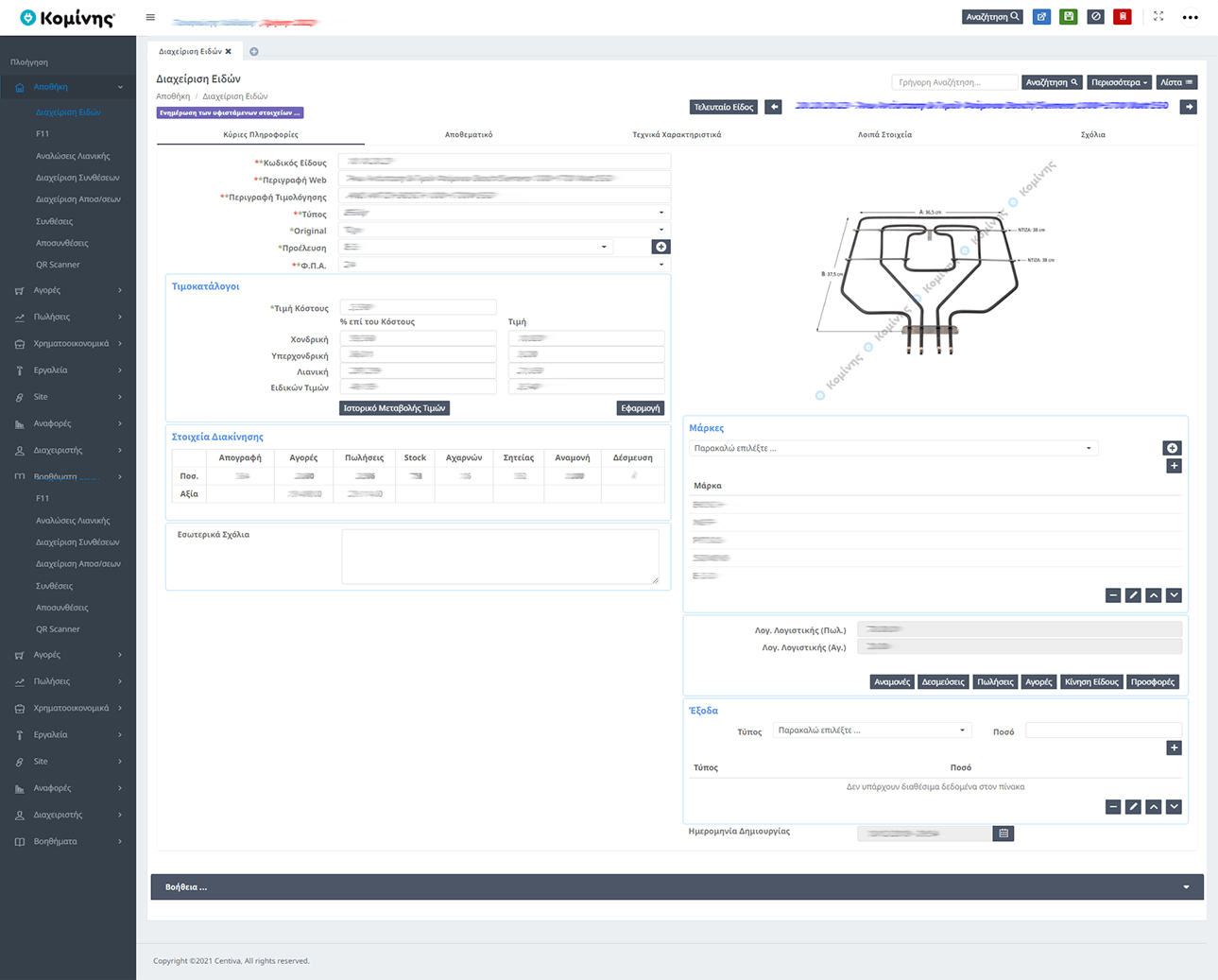This screenshot has height=980, width=1218.
Task: Switch to the Κύριες Πληροφορίες tab
Action: click(261, 134)
